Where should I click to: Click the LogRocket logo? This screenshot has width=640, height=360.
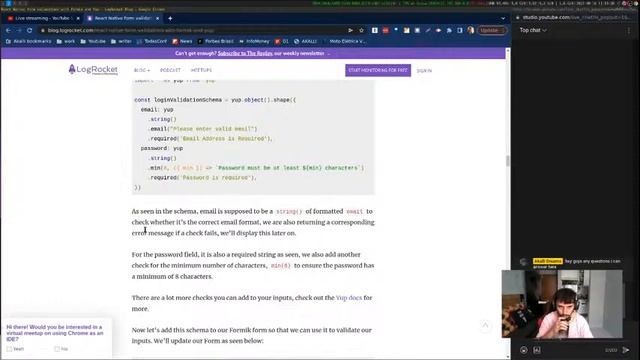click(x=93, y=70)
